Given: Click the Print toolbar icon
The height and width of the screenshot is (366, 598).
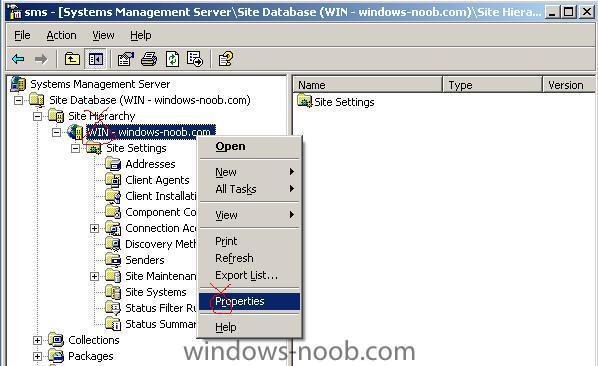Looking at the screenshot, I should click(x=149, y=59).
